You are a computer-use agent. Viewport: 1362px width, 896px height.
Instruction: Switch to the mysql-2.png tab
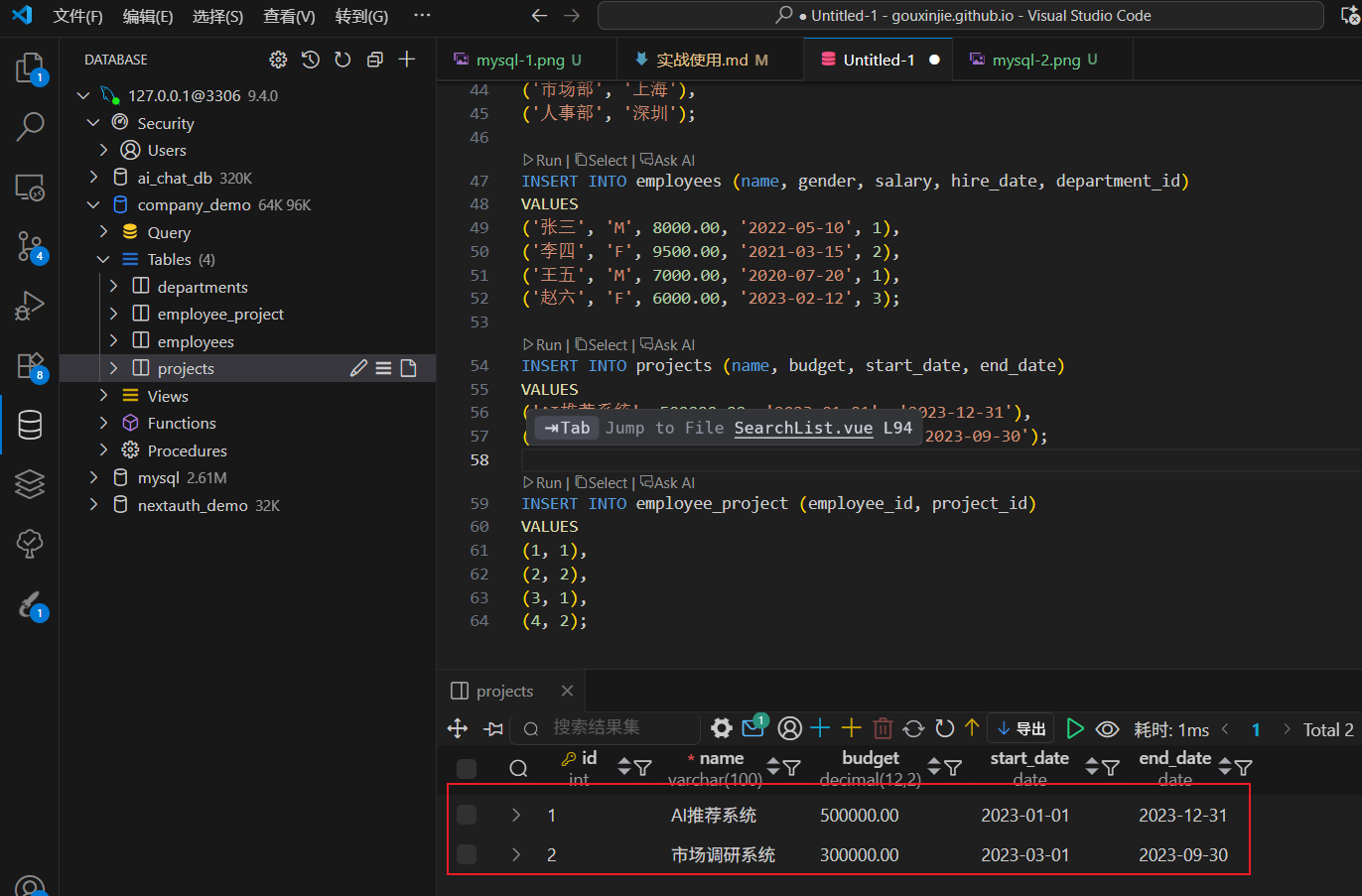click(1035, 60)
